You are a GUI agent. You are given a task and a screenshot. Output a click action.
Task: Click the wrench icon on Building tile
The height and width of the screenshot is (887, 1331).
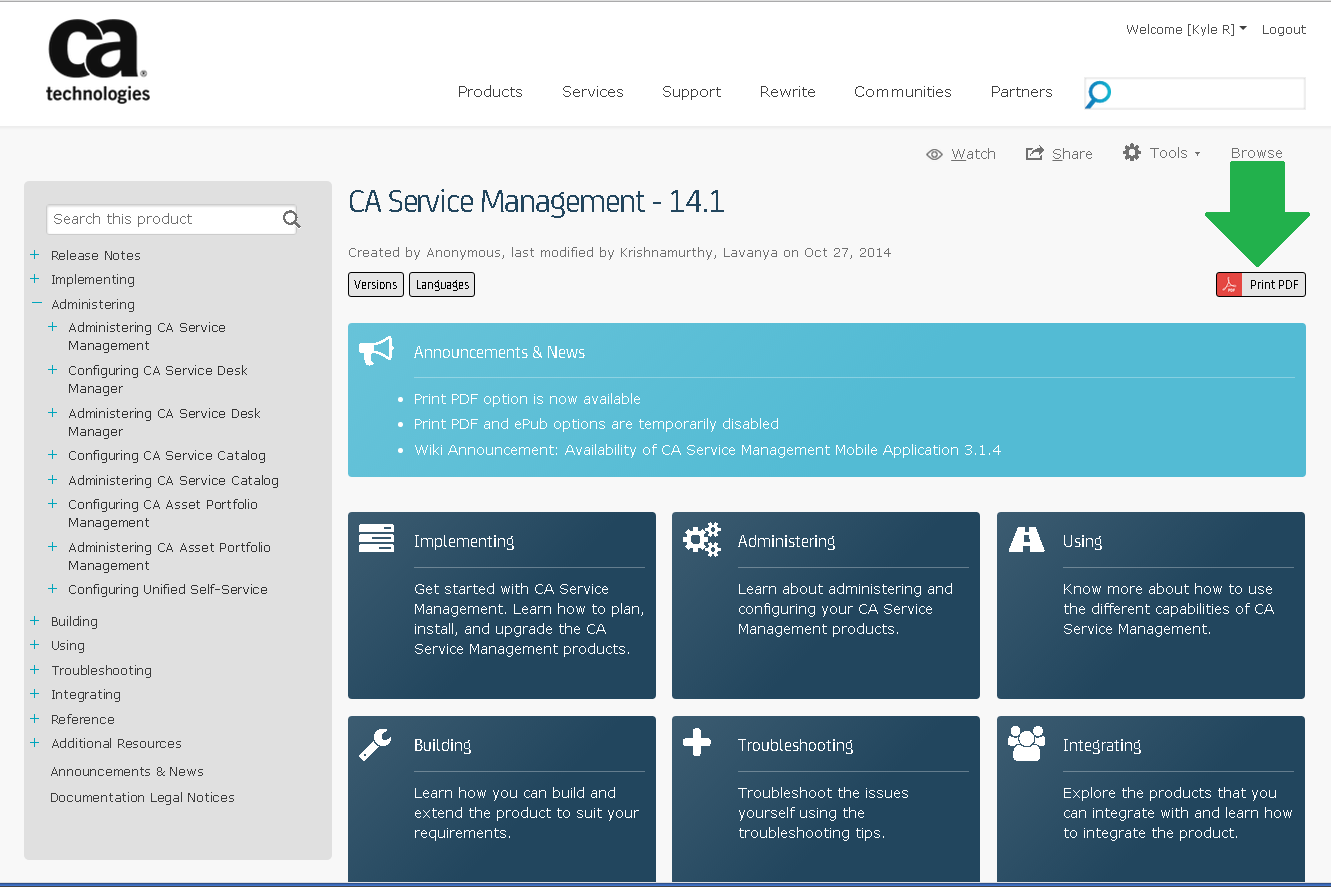[375, 744]
